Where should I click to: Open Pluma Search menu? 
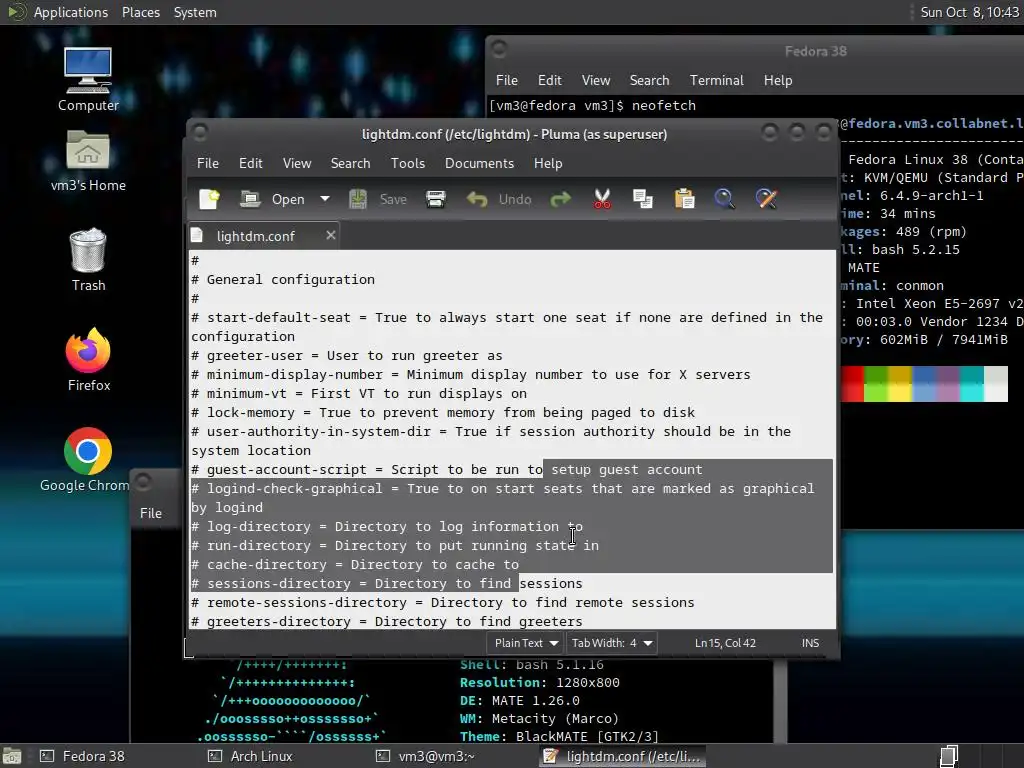pos(350,163)
